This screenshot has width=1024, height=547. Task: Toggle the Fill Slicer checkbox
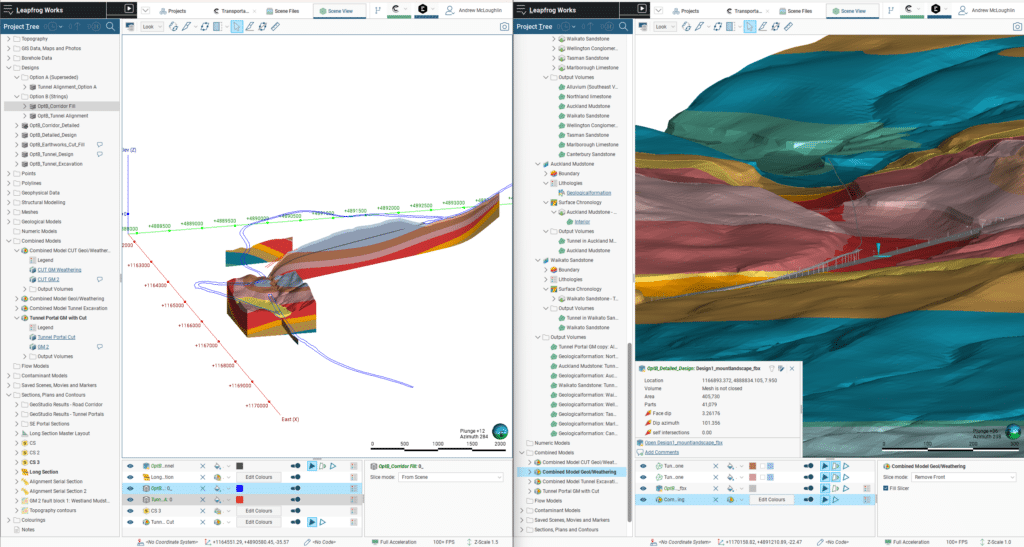coord(885,488)
